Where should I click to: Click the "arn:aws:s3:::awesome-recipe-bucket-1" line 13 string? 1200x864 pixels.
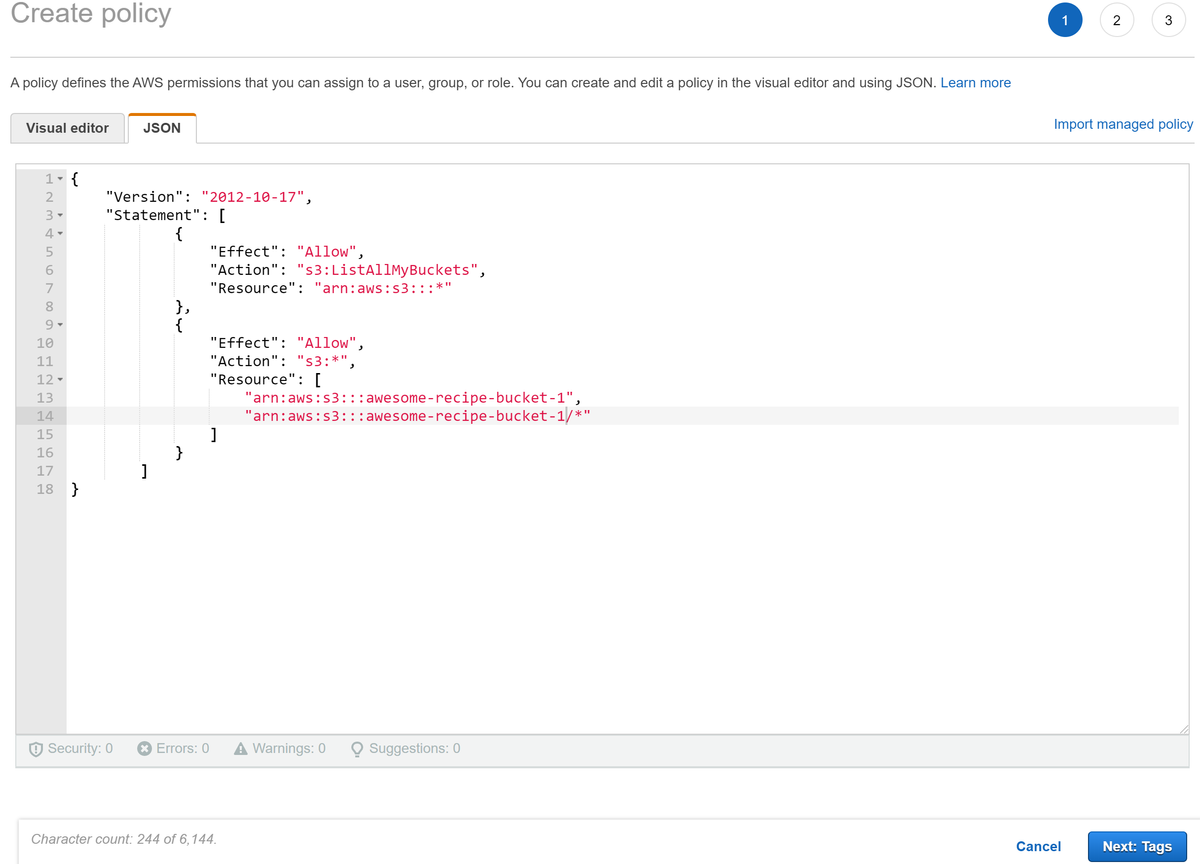pos(409,398)
